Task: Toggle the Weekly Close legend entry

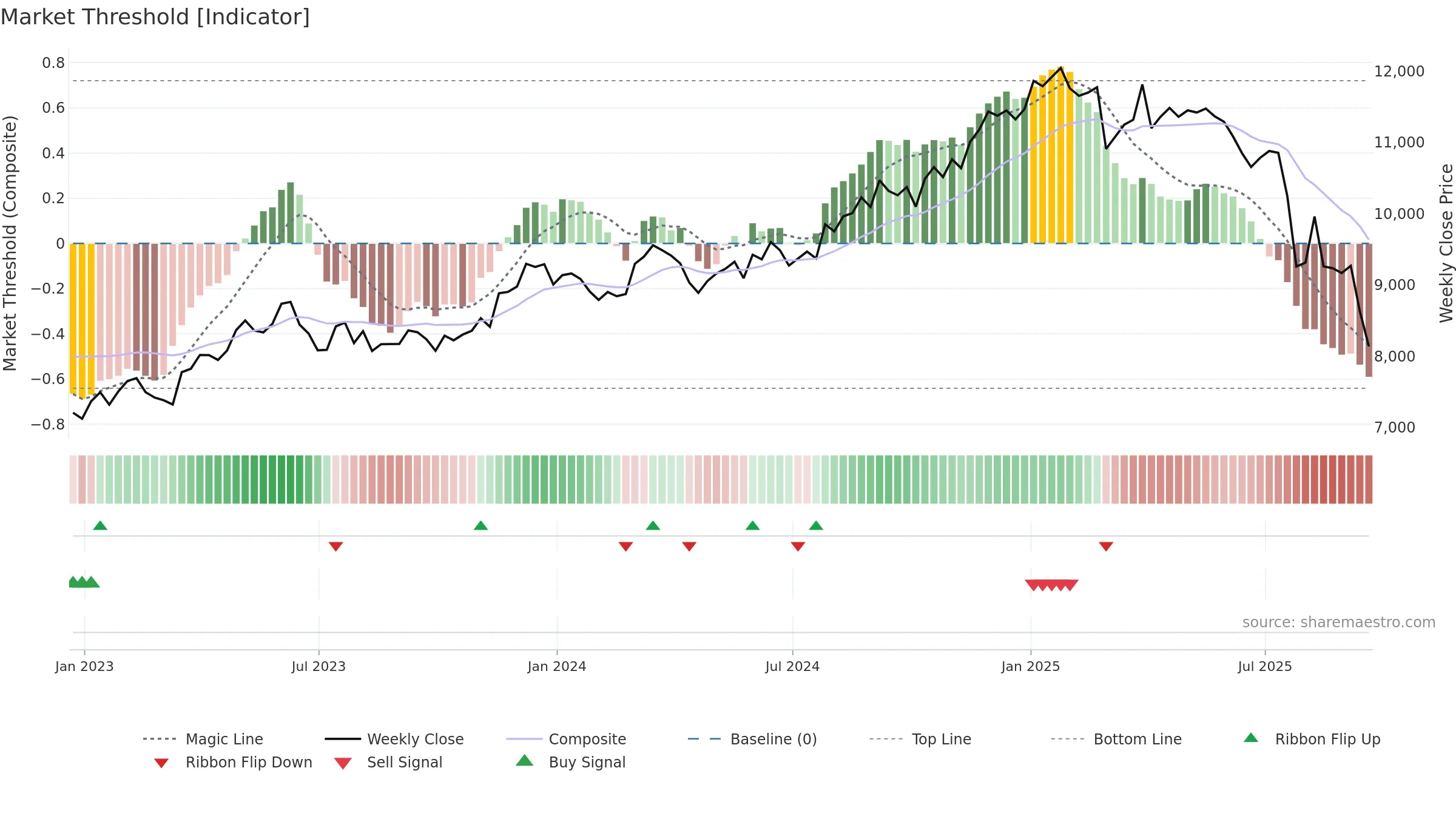Action: (394, 739)
